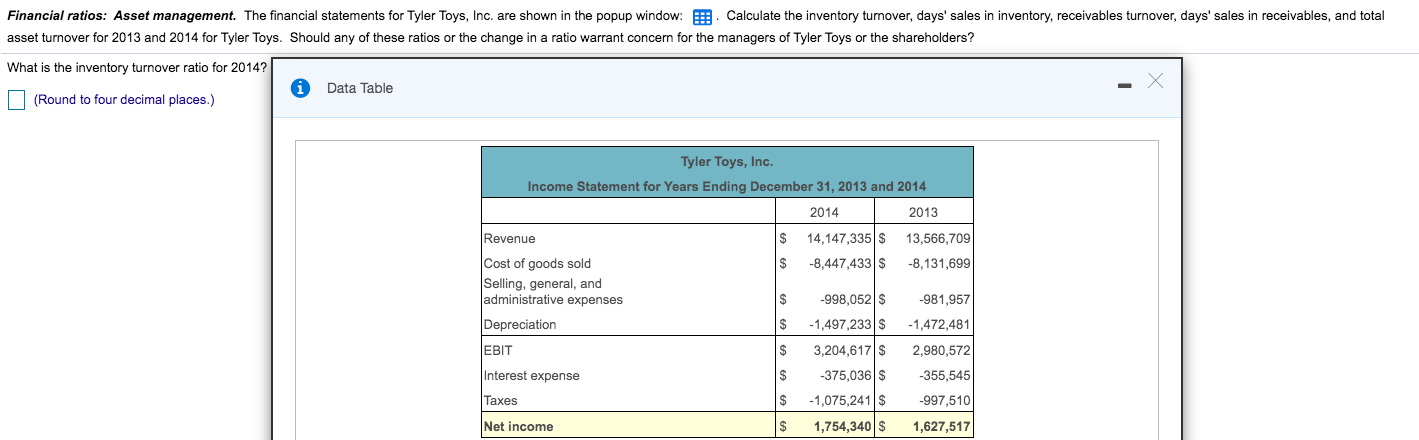1419x440 pixels.
Task: Select 2014 Depreciation value -1,497,233
Action: pos(842,325)
